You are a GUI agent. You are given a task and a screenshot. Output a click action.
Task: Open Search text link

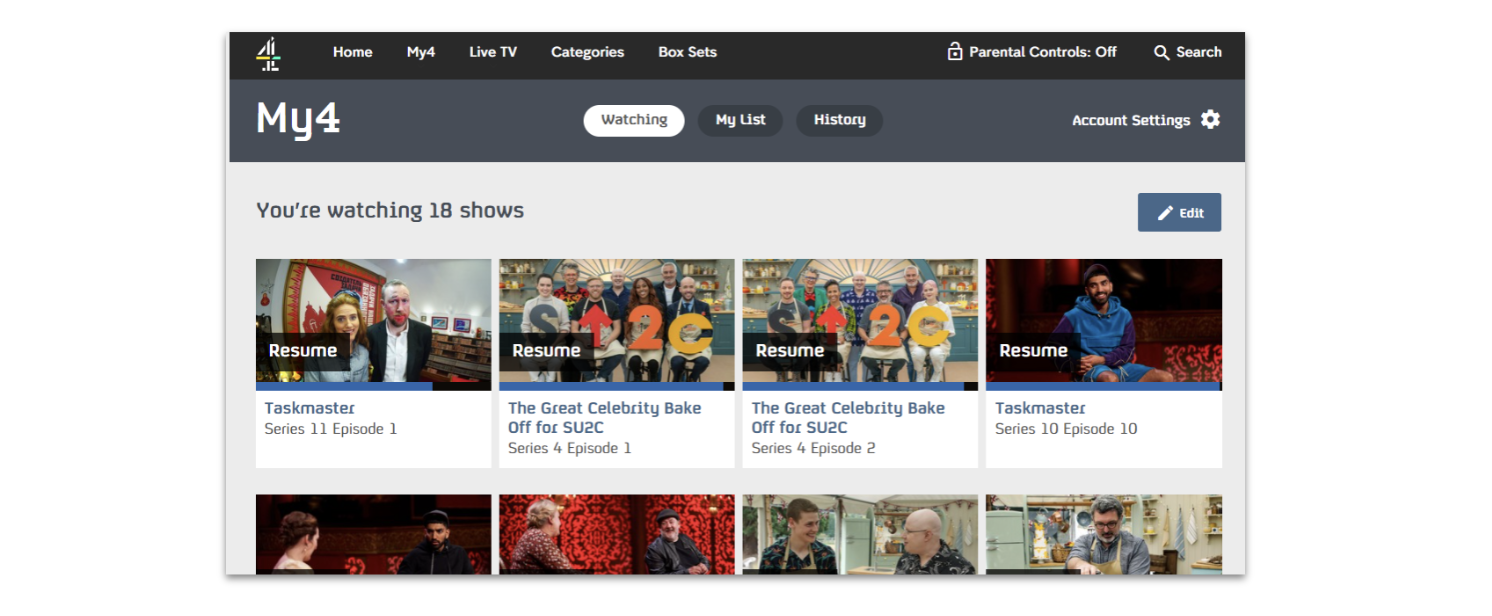(x=1198, y=52)
